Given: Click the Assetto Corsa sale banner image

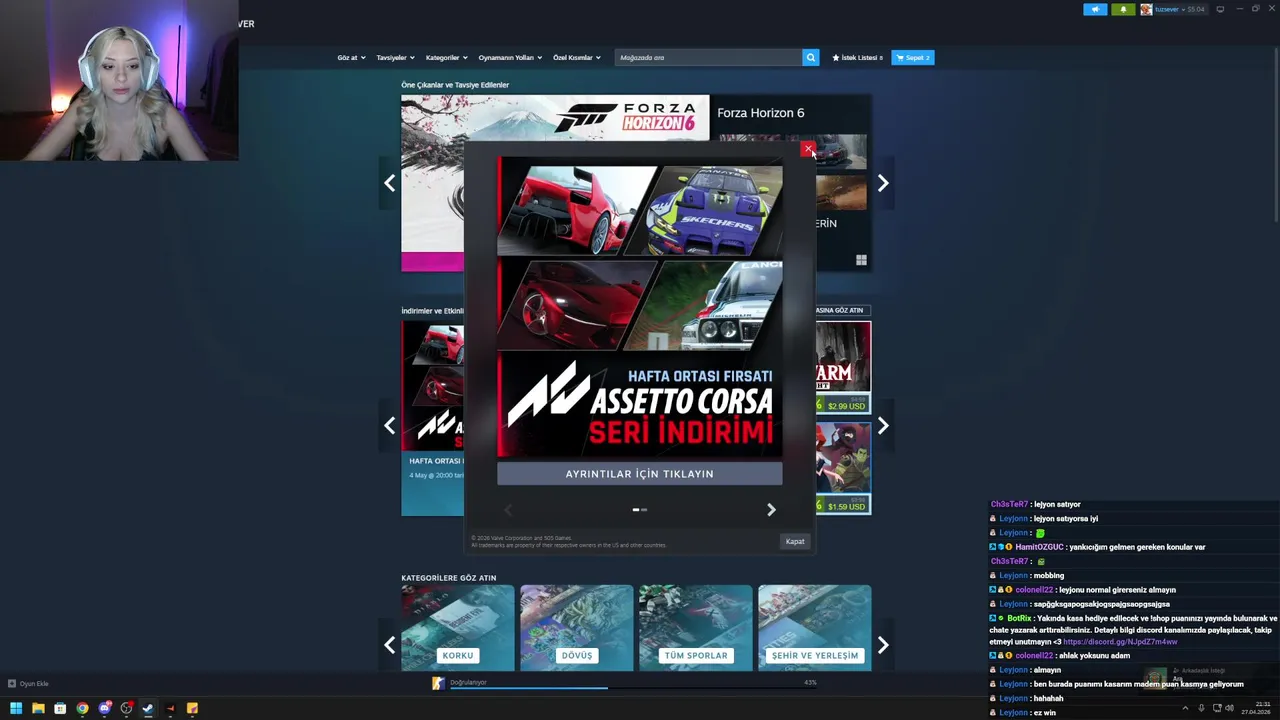Looking at the screenshot, I should tap(640, 308).
